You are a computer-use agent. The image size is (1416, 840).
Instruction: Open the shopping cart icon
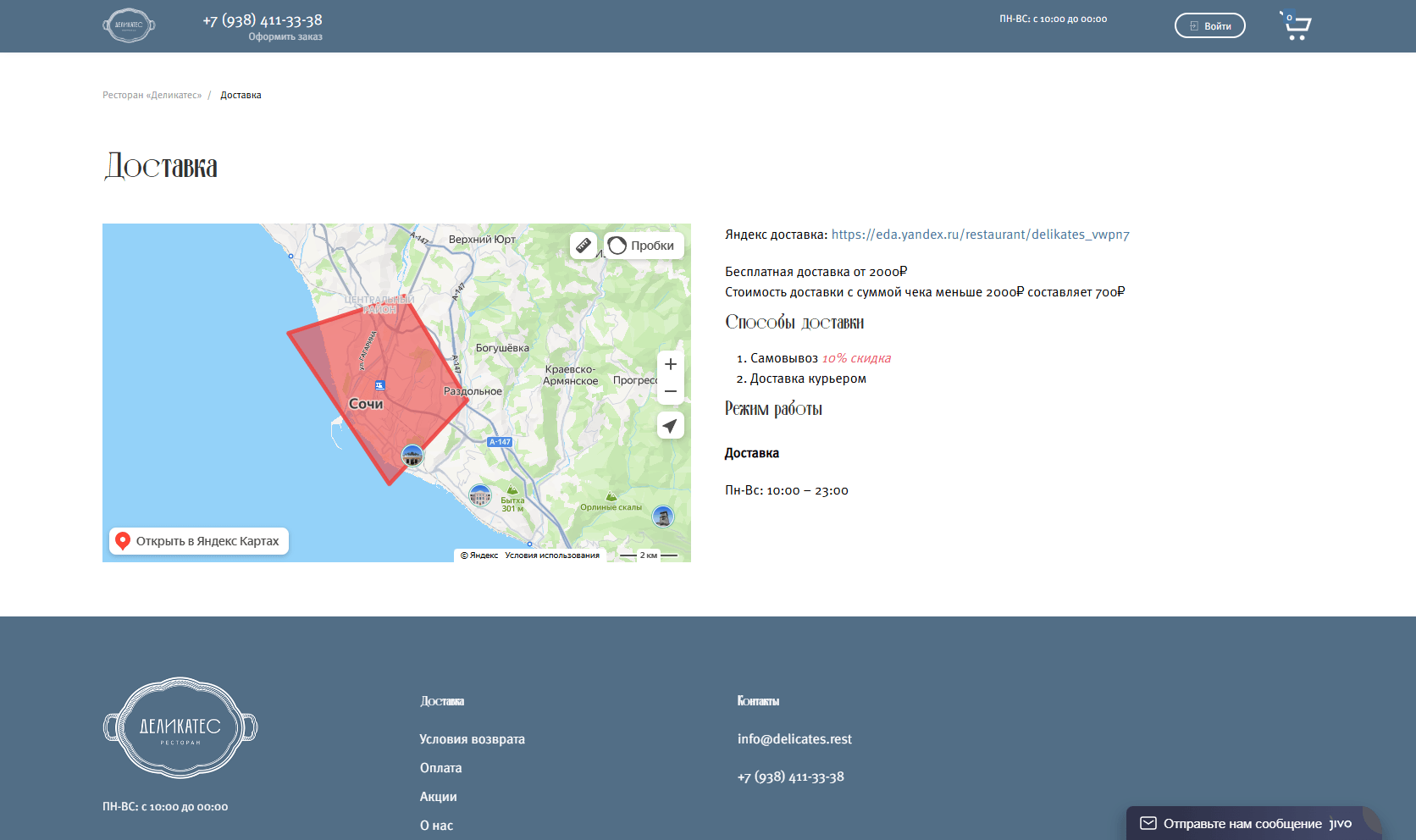pos(1296,26)
